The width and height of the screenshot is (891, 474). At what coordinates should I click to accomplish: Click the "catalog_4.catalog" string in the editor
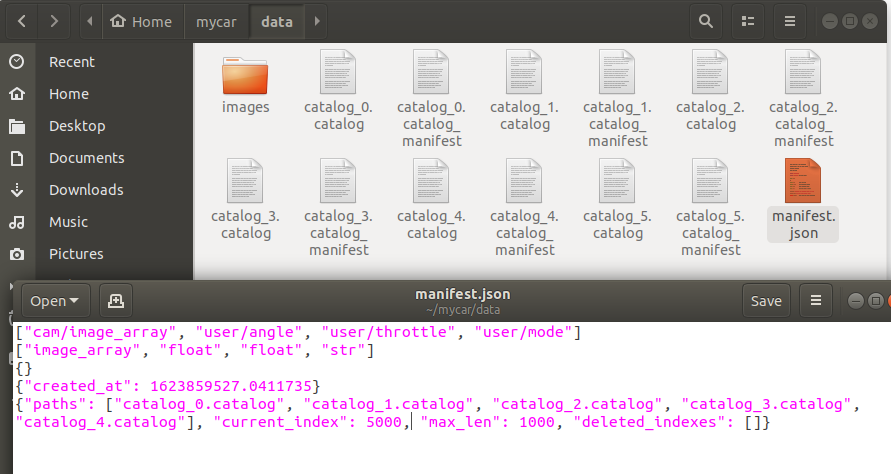tap(100, 422)
